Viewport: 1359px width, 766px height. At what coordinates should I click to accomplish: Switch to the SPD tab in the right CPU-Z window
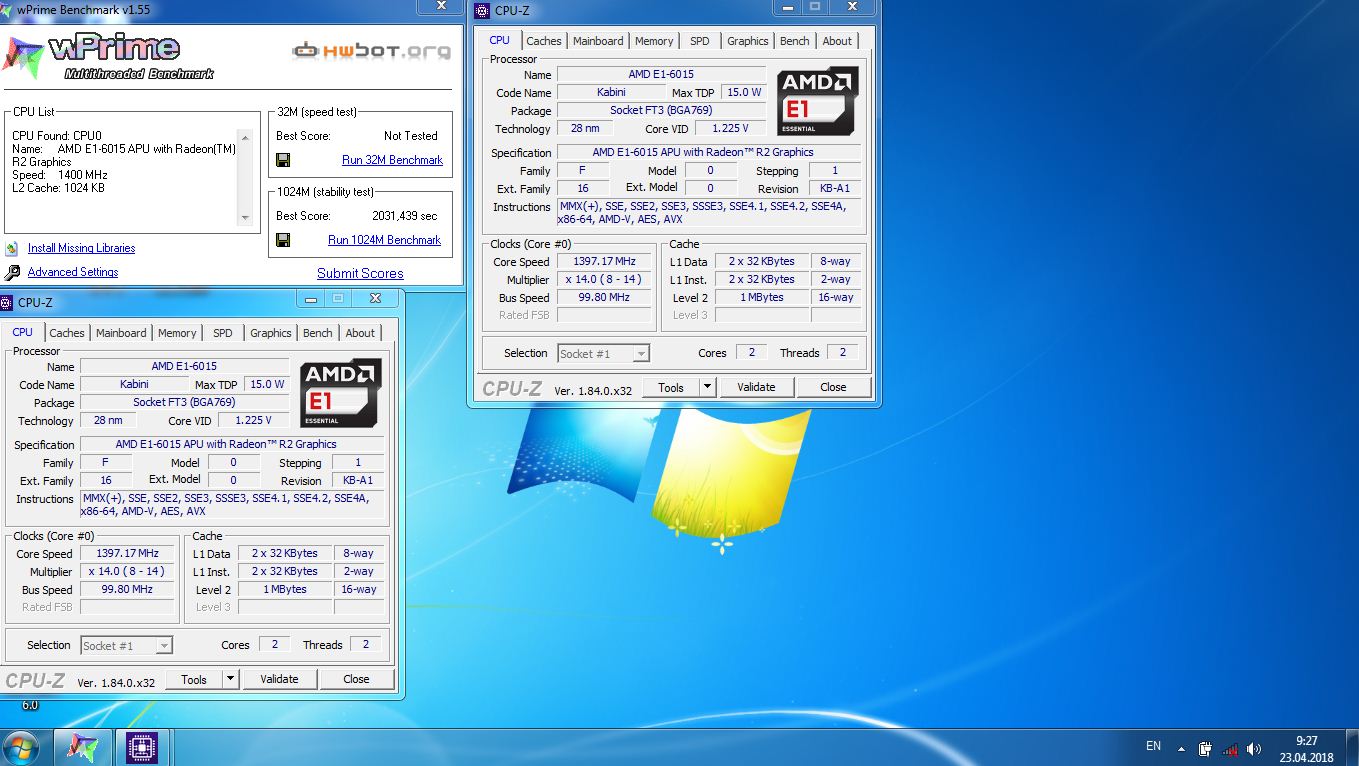pyautogui.click(x=700, y=41)
